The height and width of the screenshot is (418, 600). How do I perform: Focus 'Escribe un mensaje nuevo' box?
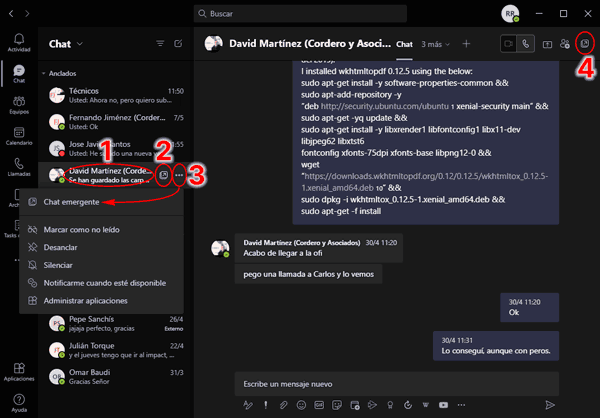tap(396, 384)
